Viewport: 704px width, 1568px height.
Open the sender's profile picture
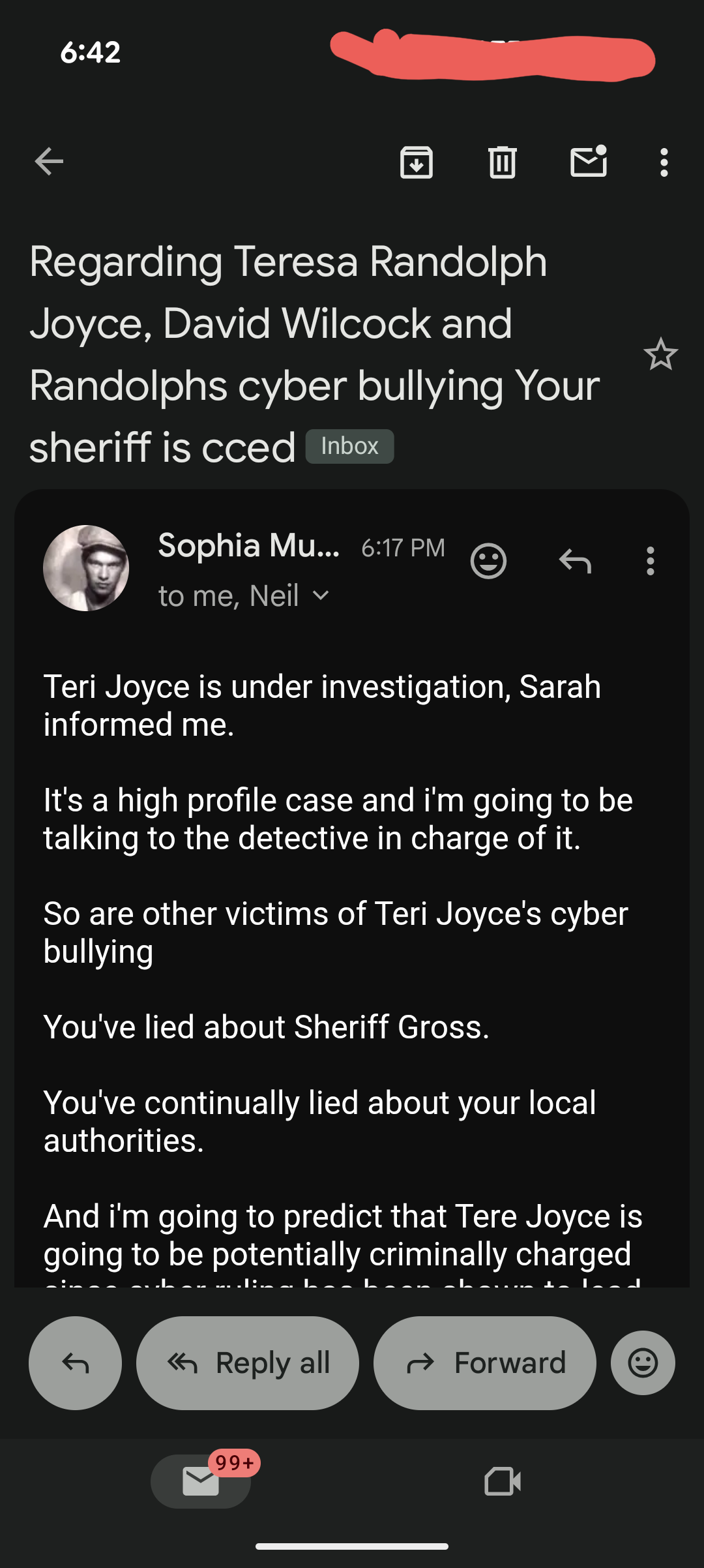[86, 568]
